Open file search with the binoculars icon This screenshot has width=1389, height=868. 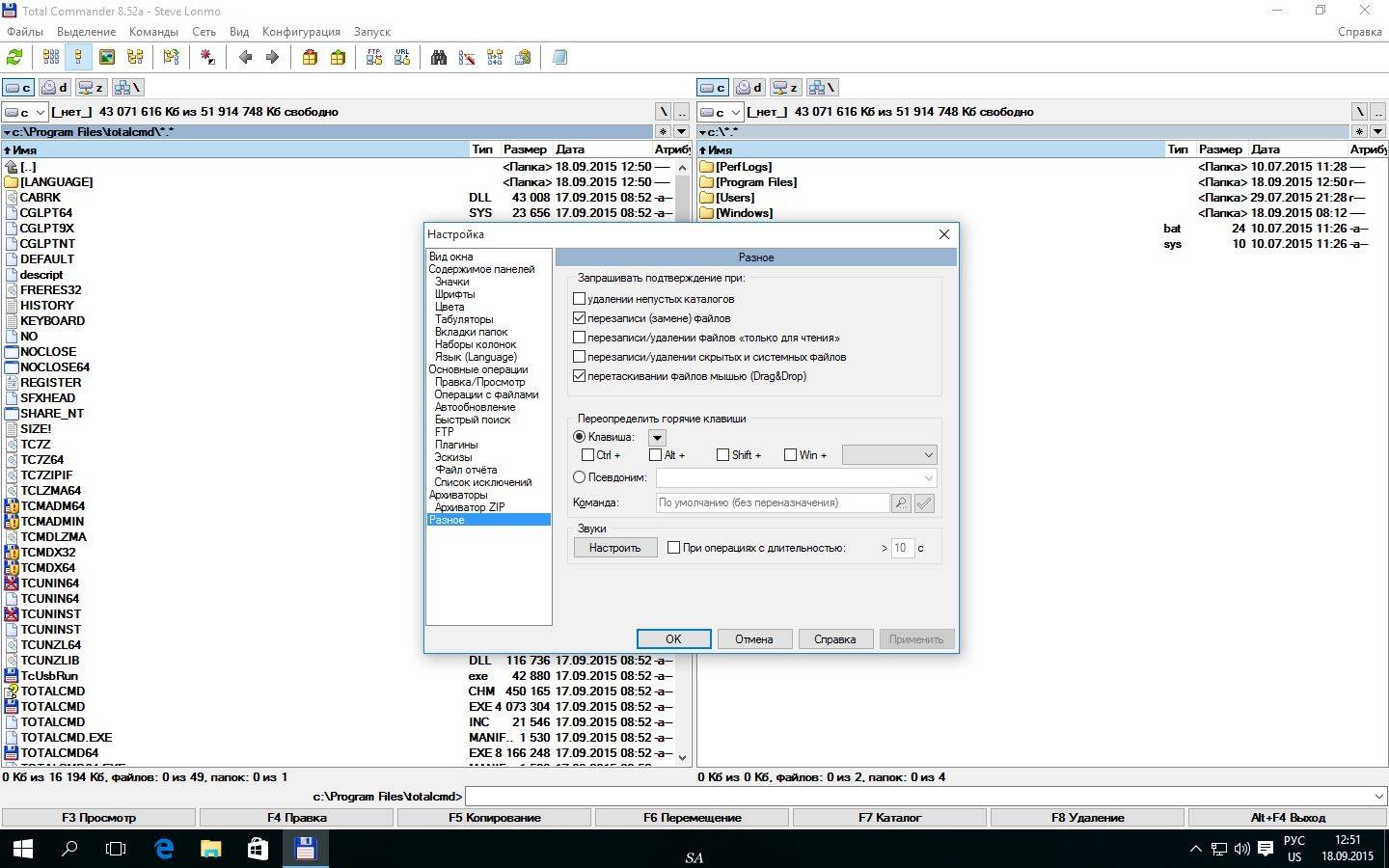pyautogui.click(x=439, y=58)
